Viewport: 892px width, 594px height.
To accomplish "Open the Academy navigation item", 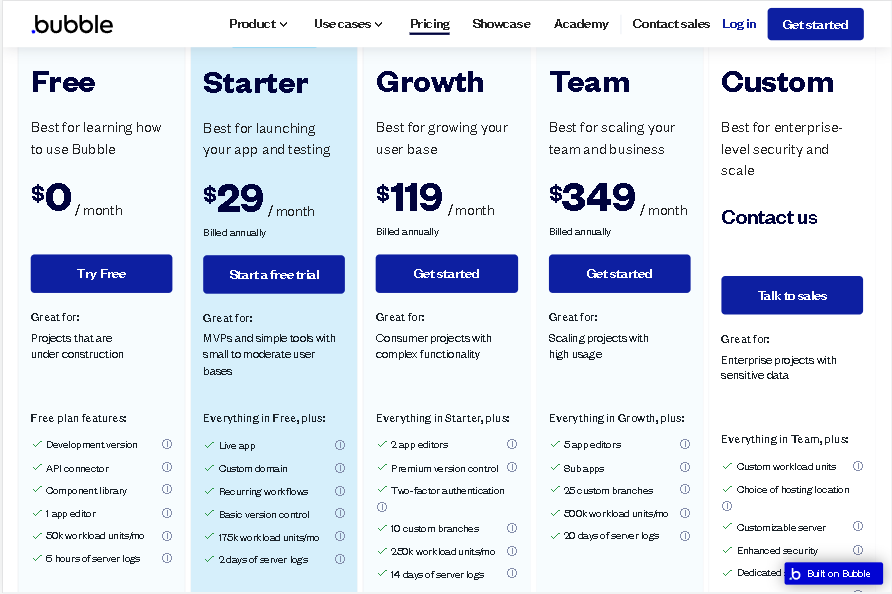I will click(x=581, y=24).
